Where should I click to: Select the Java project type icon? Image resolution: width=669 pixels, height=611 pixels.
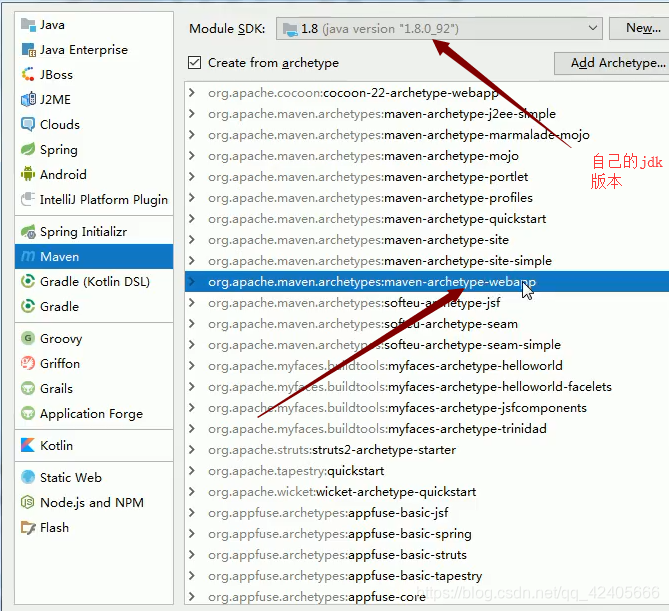pyautogui.click(x=28, y=25)
